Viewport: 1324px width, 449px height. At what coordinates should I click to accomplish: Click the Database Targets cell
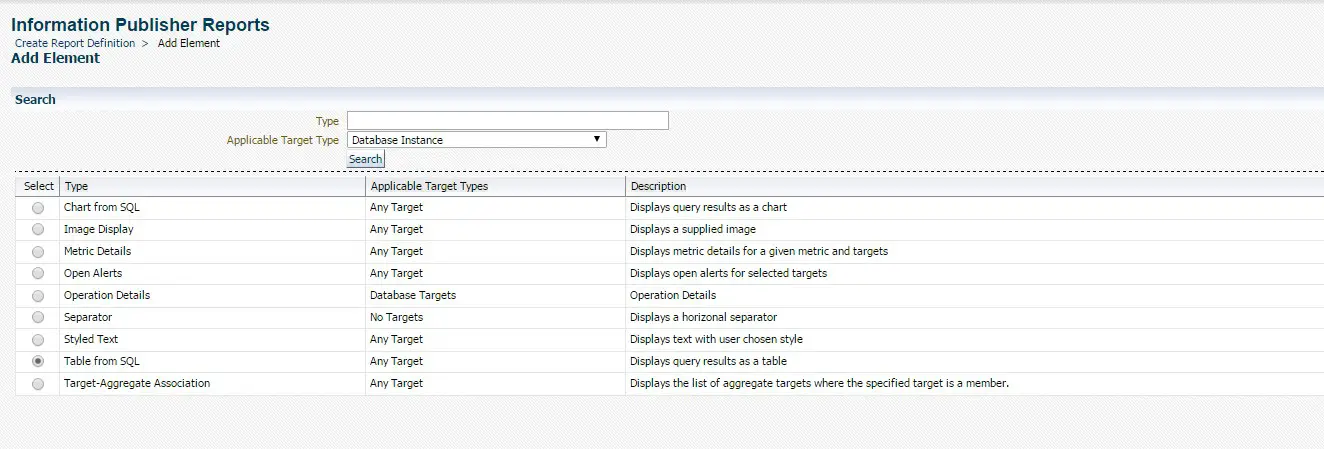[413, 295]
